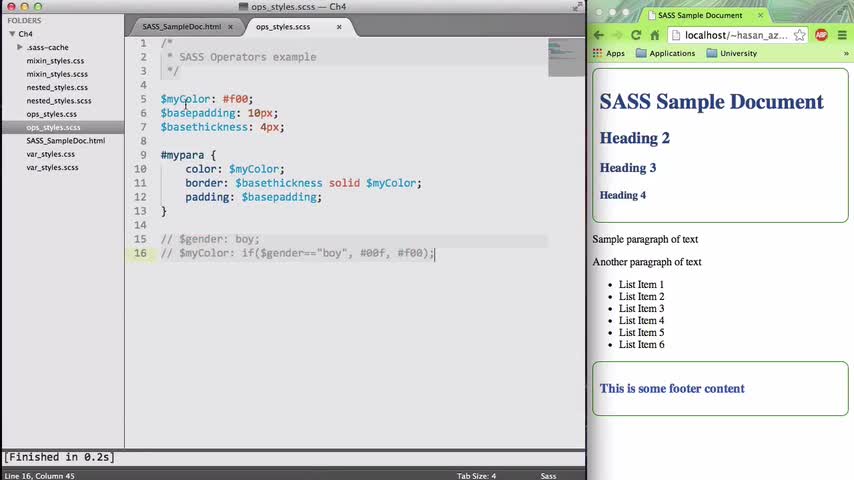Click Chrome back arrow button
The height and width of the screenshot is (480, 854).
point(599,35)
